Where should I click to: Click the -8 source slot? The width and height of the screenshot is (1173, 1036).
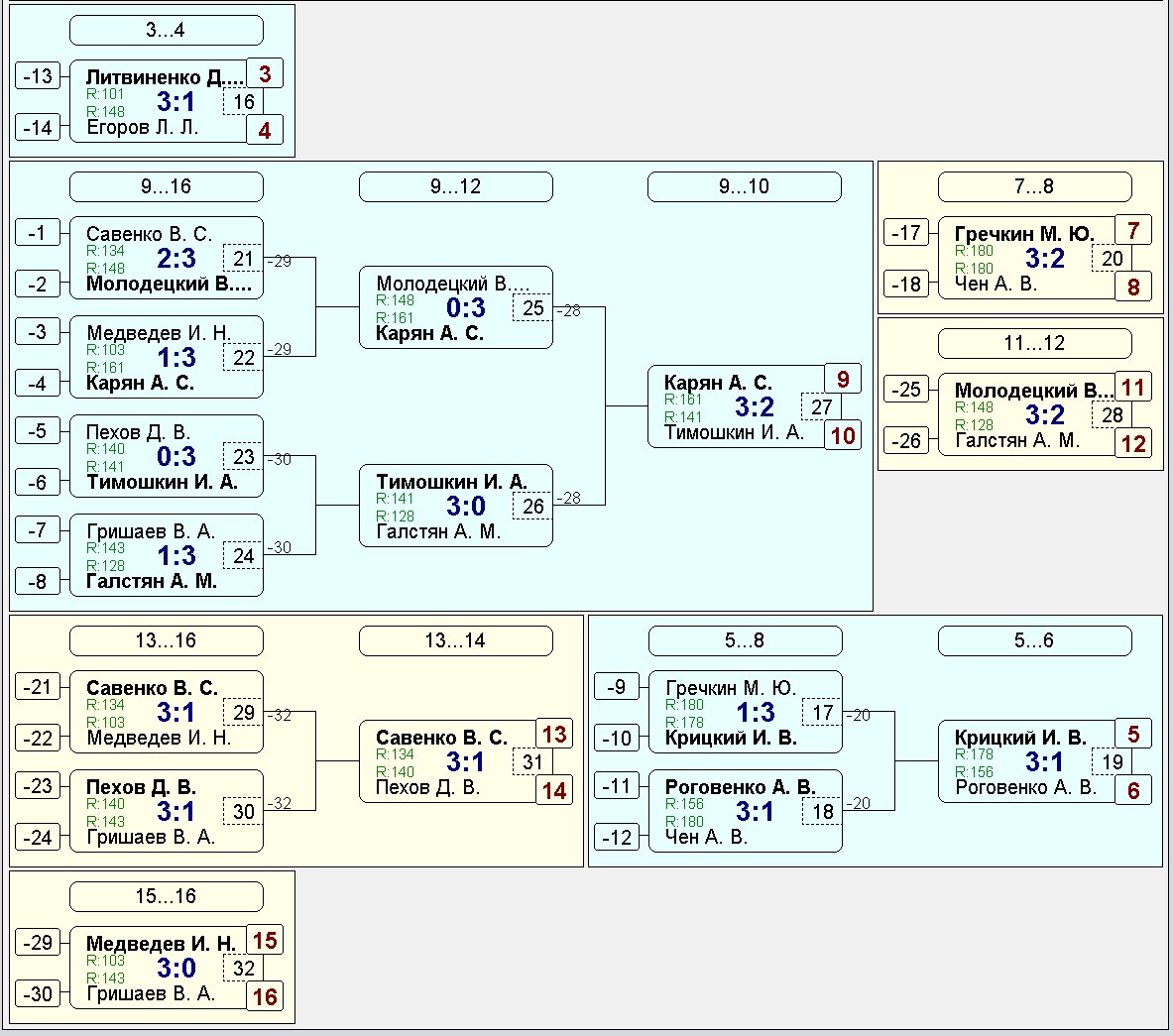pyautogui.click(x=38, y=581)
